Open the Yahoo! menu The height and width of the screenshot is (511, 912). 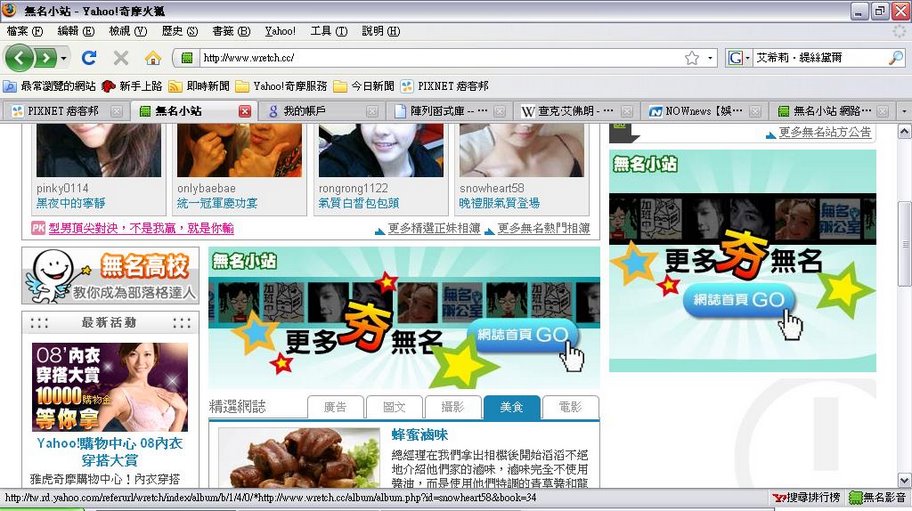click(x=280, y=31)
